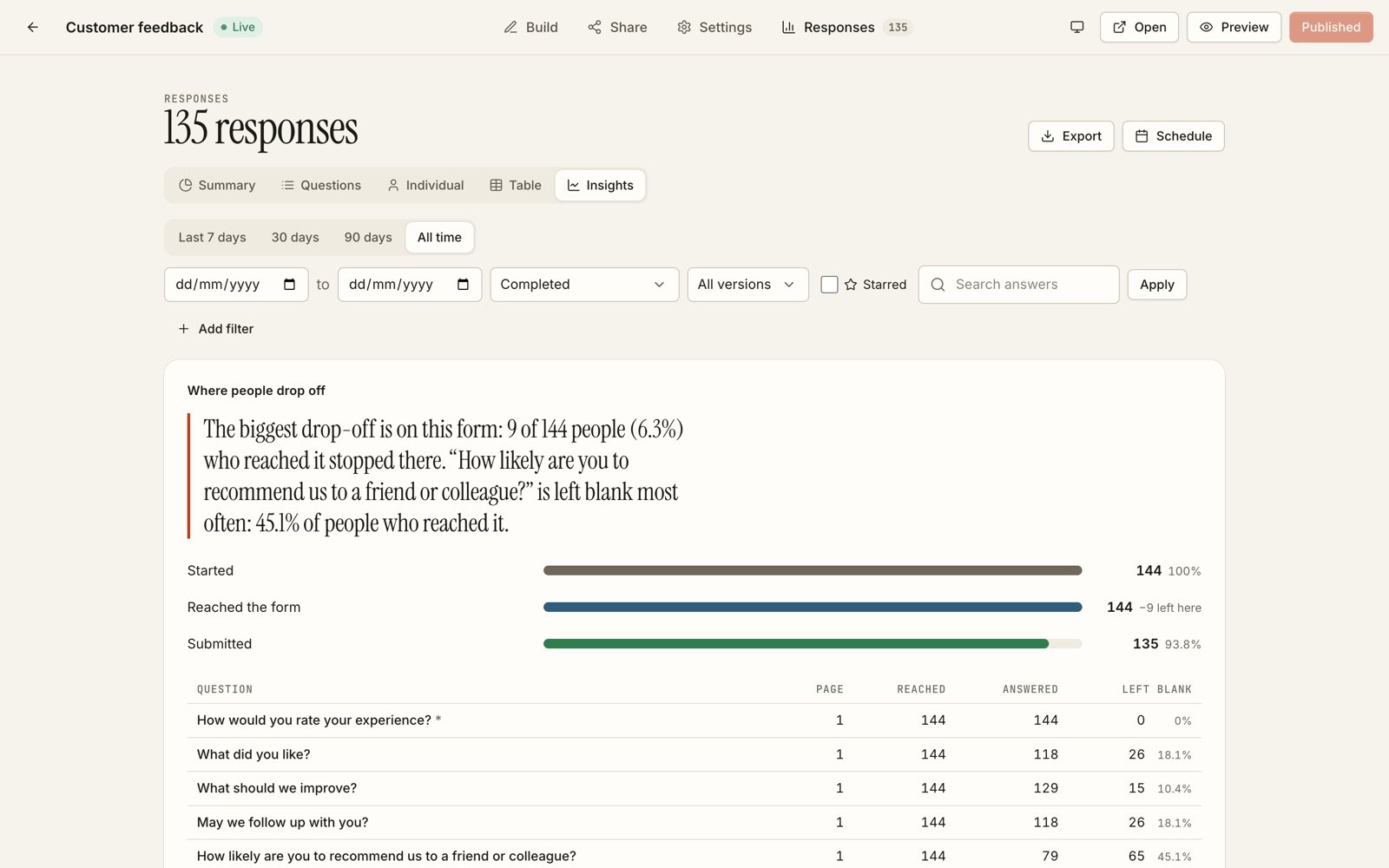Click the magnifier icon in search box
The height and width of the screenshot is (868, 1389).
[x=938, y=285]
